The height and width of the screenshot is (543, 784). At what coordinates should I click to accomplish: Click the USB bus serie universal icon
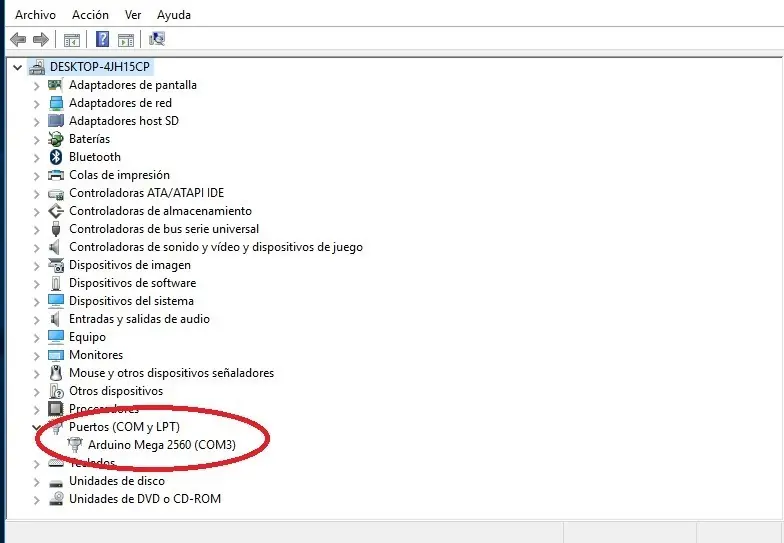click(x=56, y=229)
